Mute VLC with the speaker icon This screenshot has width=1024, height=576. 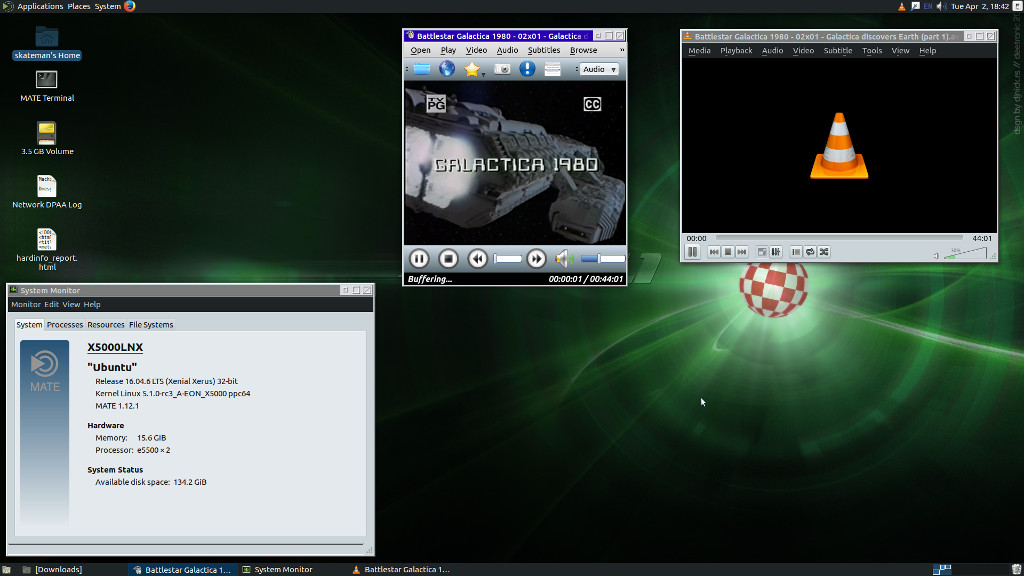tap(936, 256)
